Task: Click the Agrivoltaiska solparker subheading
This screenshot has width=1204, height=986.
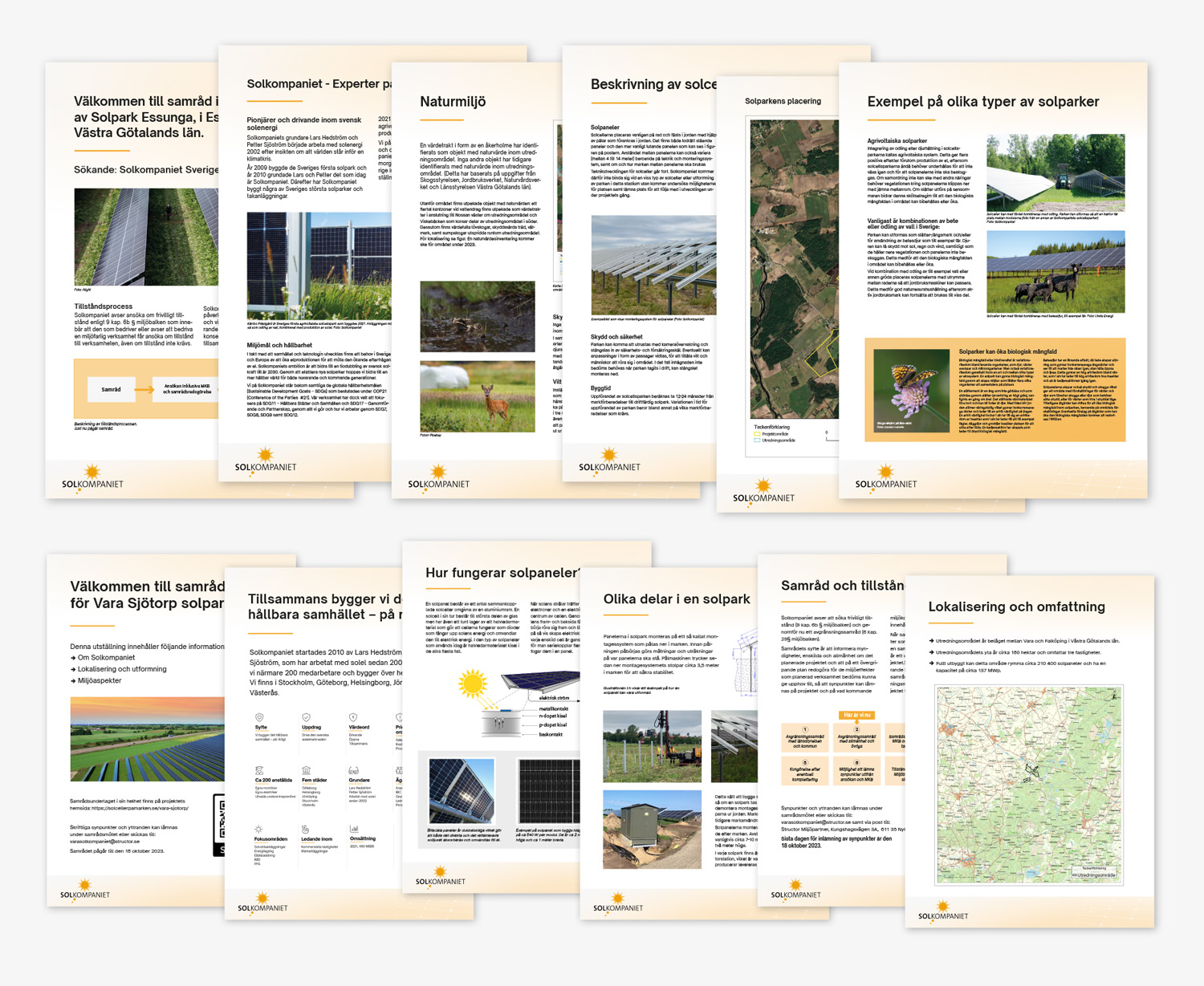Action: click(897, 140)
